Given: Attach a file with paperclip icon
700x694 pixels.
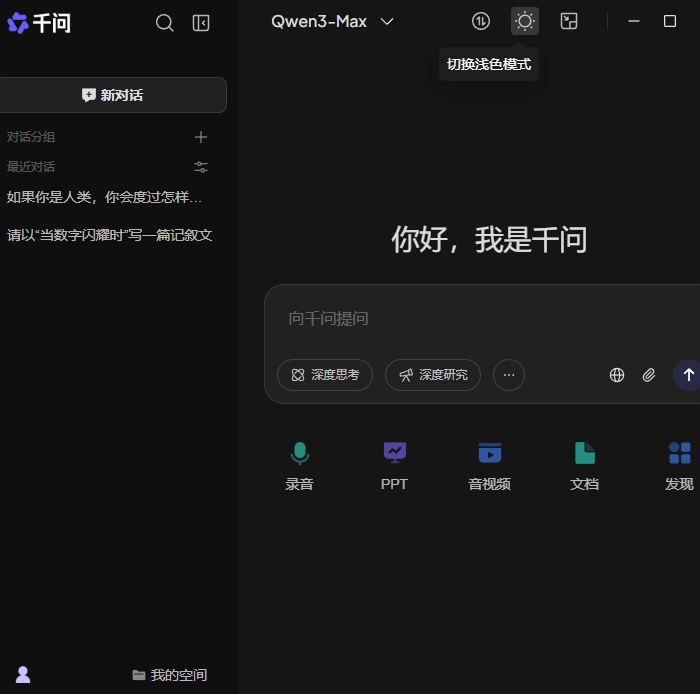Looking at the screenshot, I should click(649, 375).
